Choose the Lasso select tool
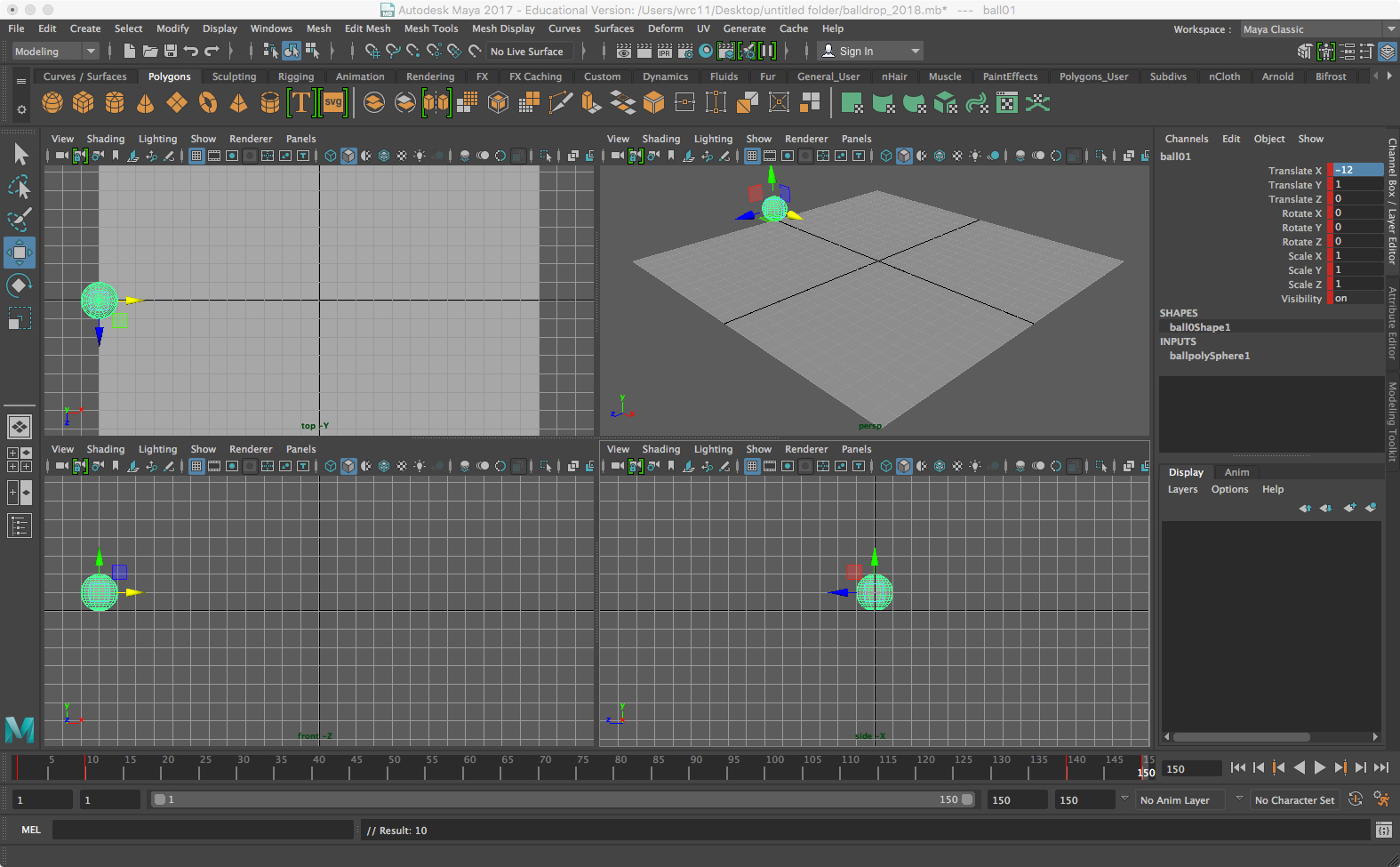1400x867 pixels. point(19,187)
